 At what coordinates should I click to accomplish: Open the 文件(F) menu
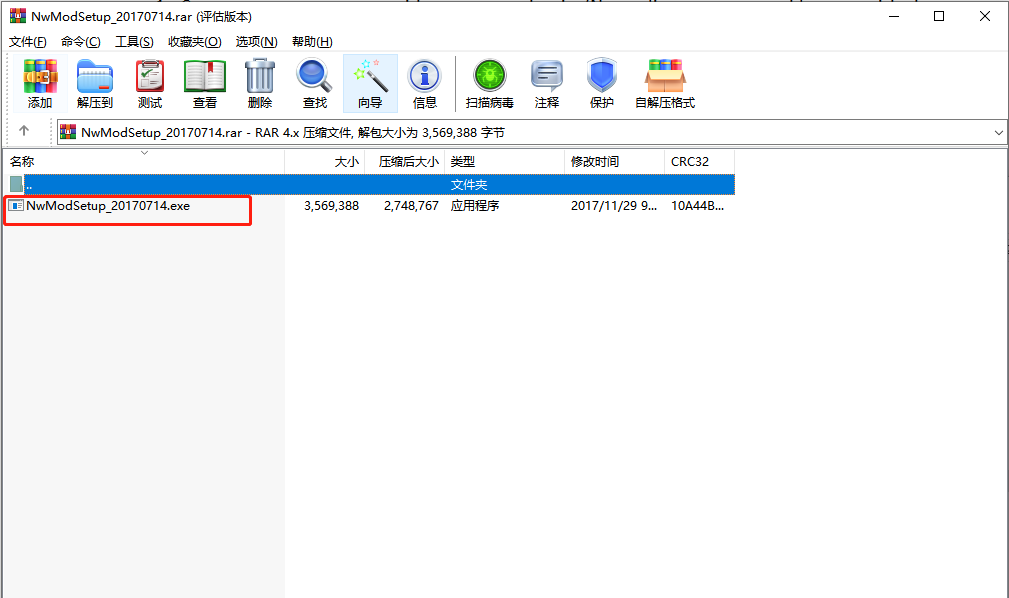pos(28,42)
